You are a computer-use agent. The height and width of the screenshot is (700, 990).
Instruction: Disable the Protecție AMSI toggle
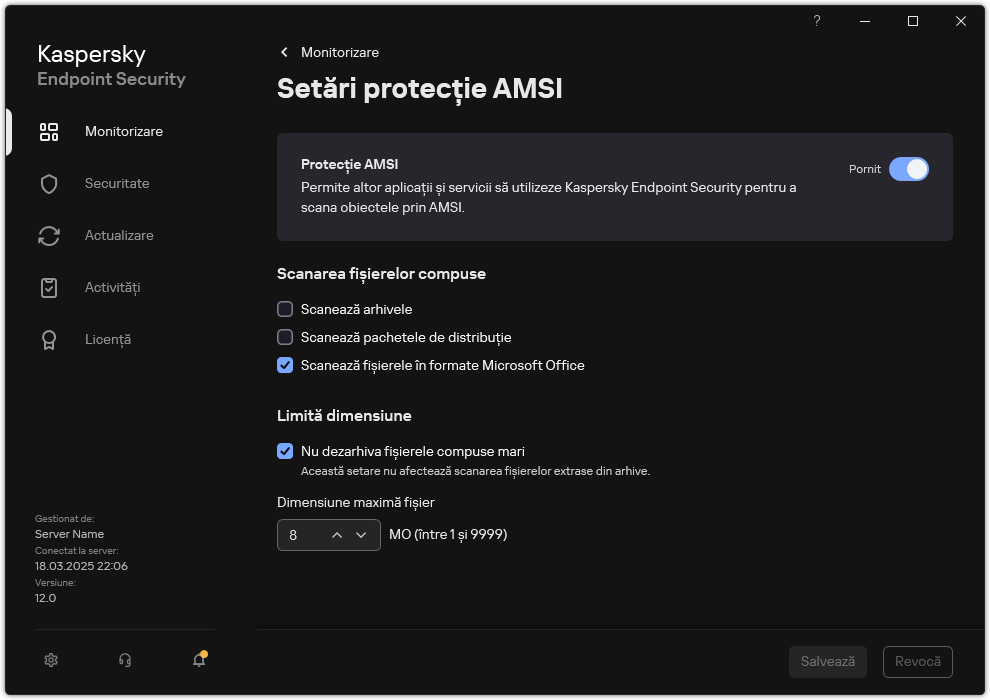[910, 169]
